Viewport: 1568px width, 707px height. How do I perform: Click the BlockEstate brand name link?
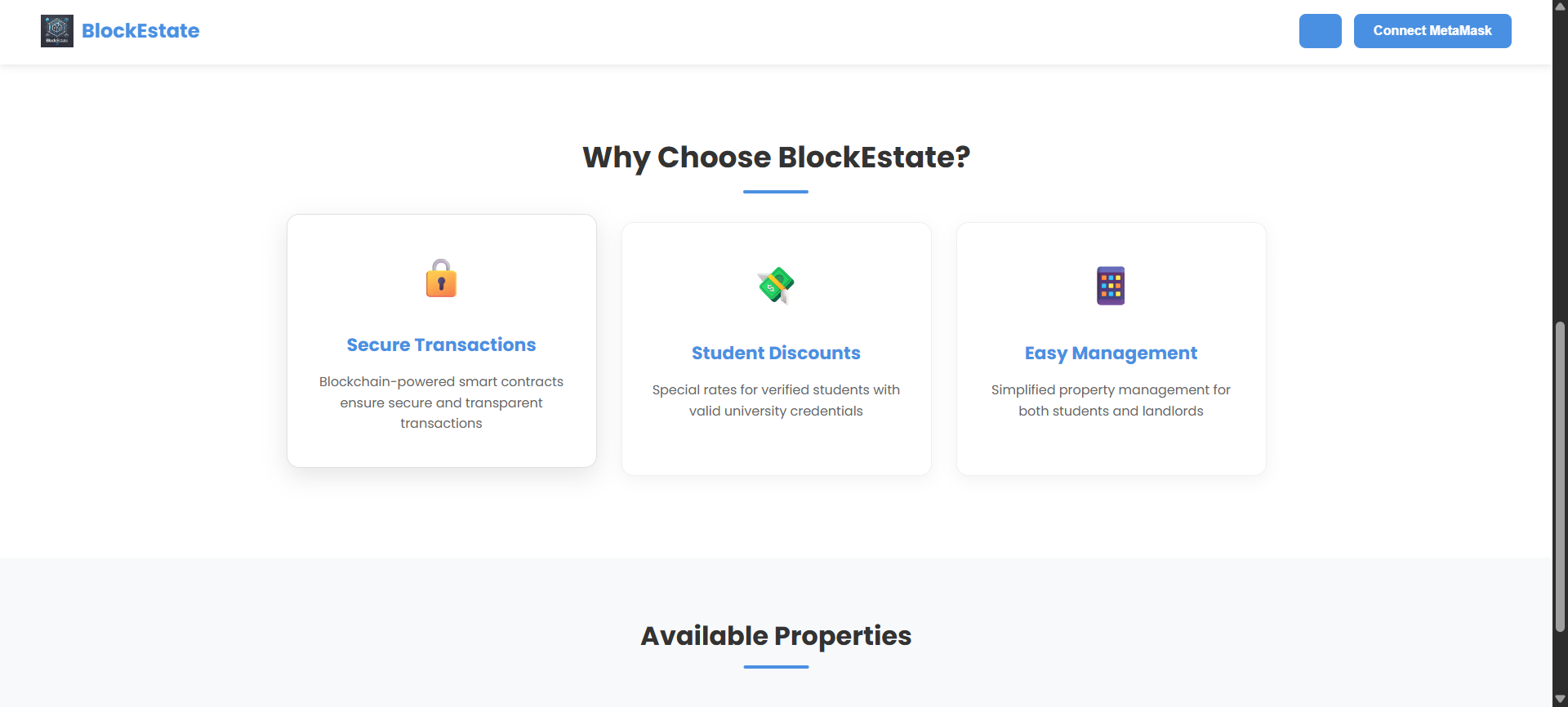(140, 31)
